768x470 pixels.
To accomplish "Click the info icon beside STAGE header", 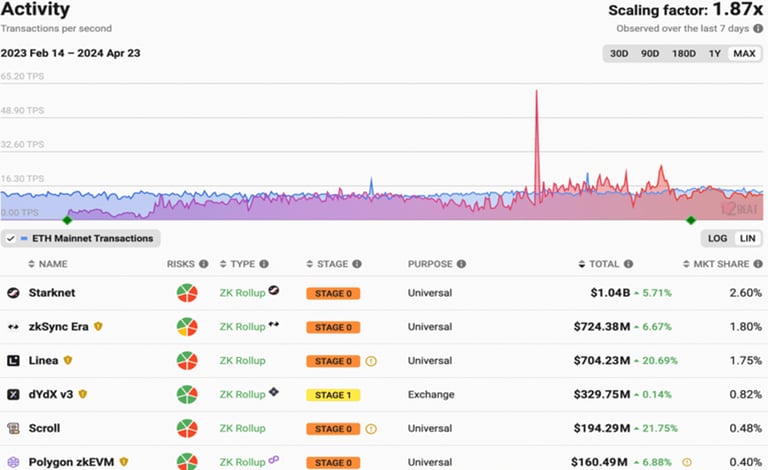I will [357, 264].
